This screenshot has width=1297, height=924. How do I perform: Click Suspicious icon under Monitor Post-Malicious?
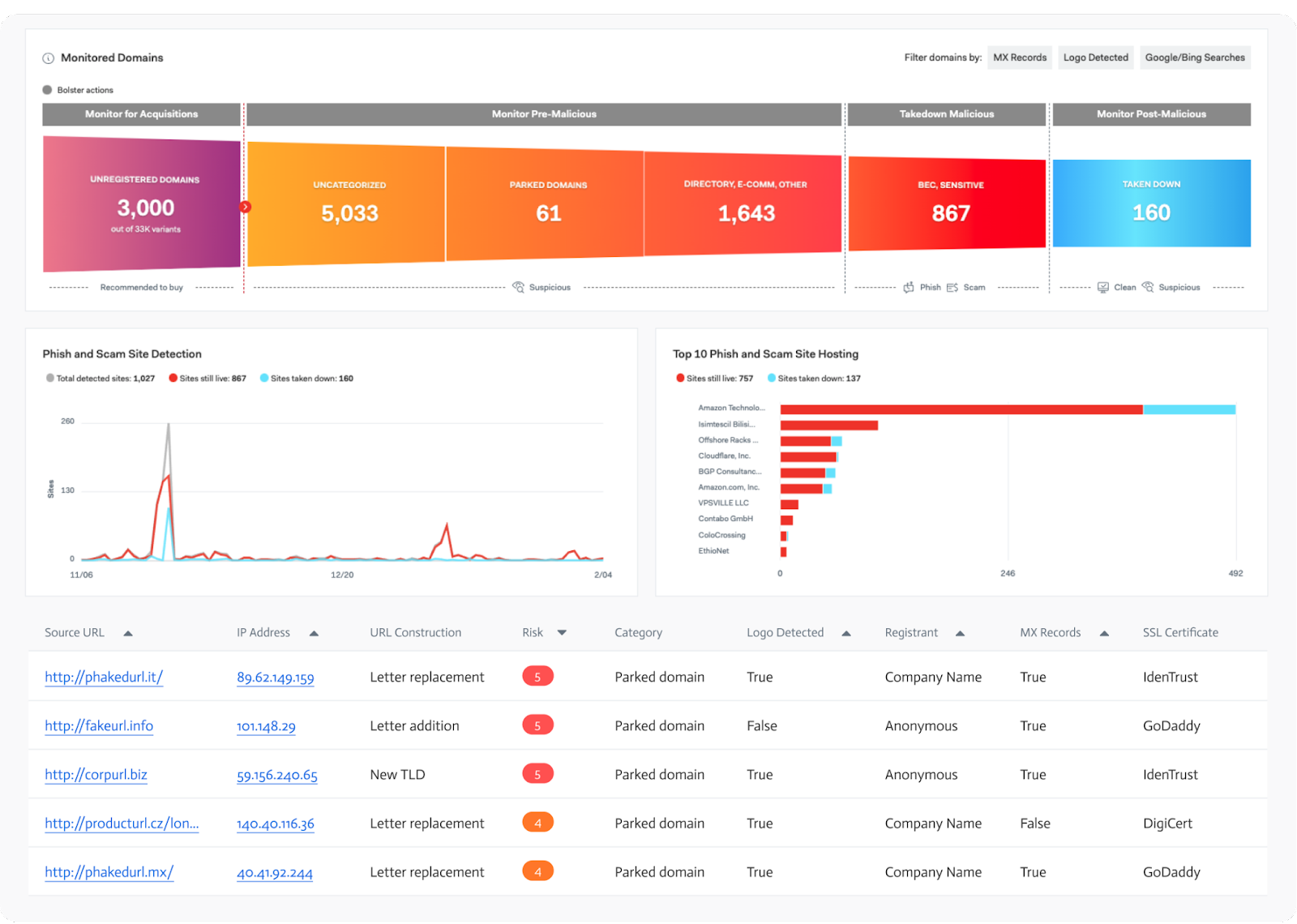point(1148,287)
